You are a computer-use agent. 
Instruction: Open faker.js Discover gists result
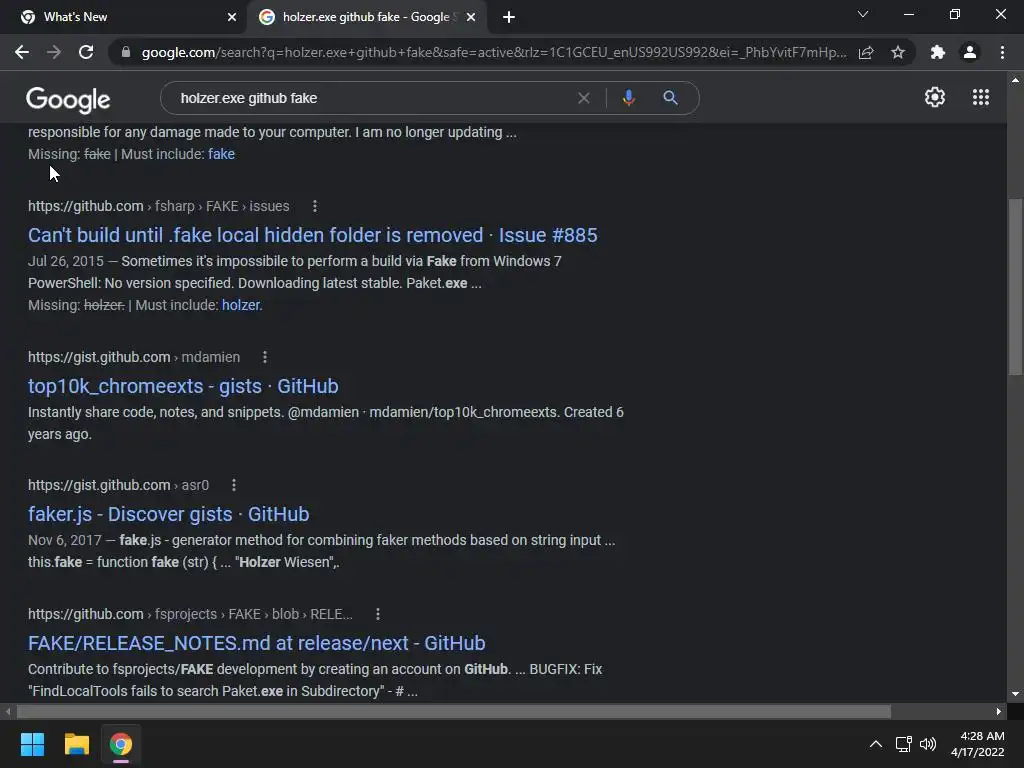[x=168, y=514]
